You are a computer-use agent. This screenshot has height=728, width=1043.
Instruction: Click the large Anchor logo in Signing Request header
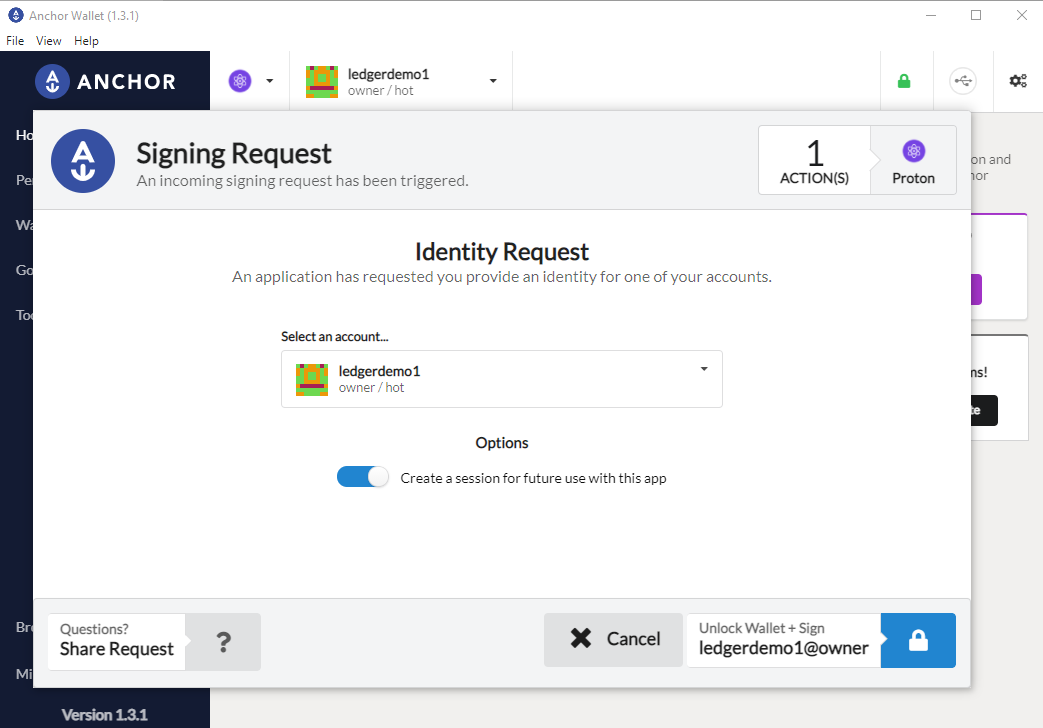point(83,161)
